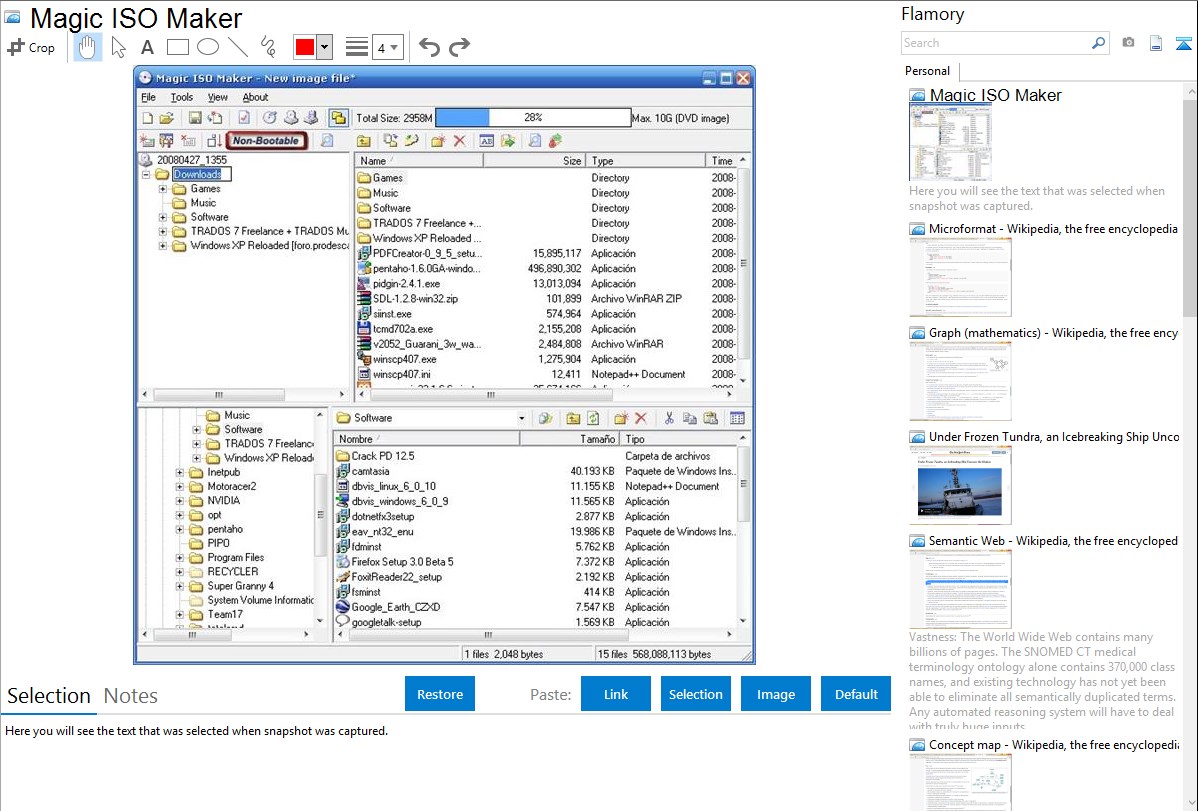
Task: Expand the Inetpub folder node
Action: pyautogui.click(x=180, y=472)
